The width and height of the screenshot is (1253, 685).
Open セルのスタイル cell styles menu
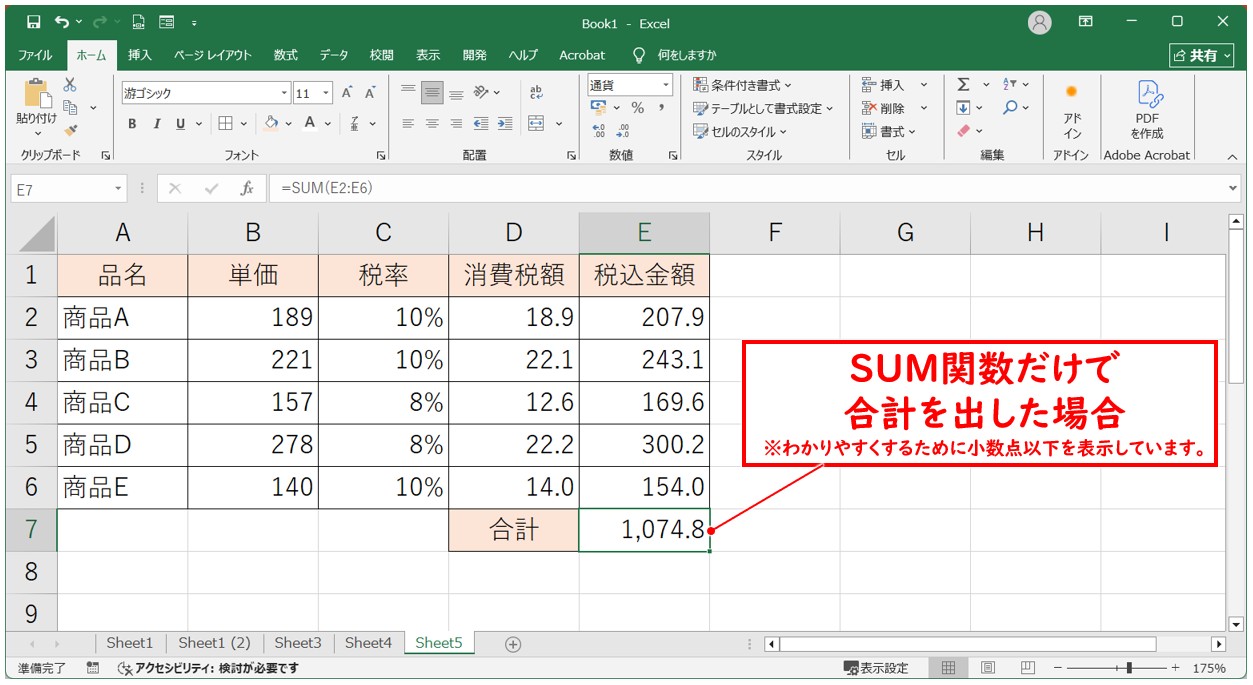pyautogui.click(x=740, y=131)
